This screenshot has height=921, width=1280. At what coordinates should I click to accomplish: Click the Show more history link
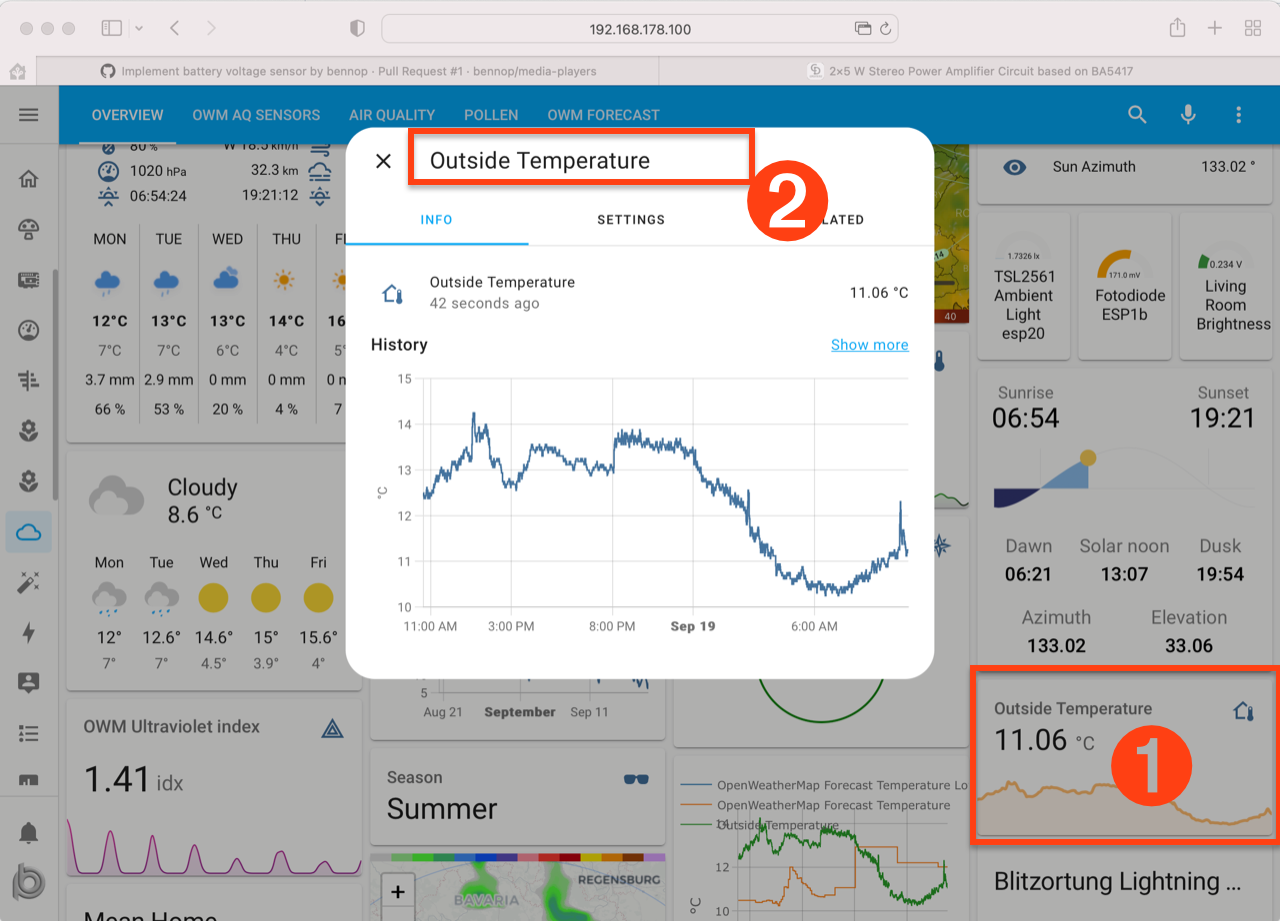coord(869,344)
